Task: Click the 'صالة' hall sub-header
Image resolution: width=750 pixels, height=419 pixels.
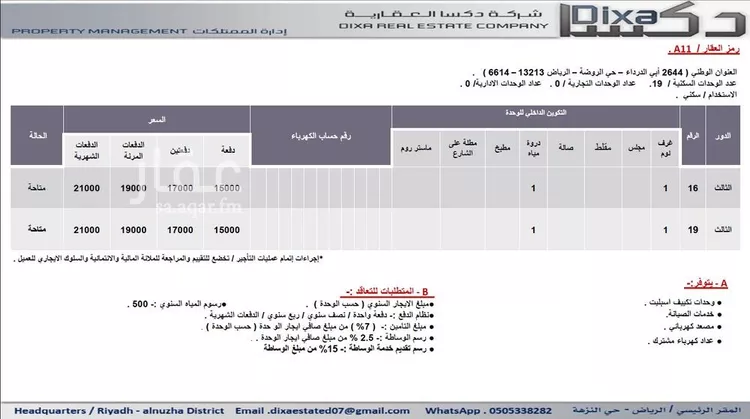Action: pos(566,148)
